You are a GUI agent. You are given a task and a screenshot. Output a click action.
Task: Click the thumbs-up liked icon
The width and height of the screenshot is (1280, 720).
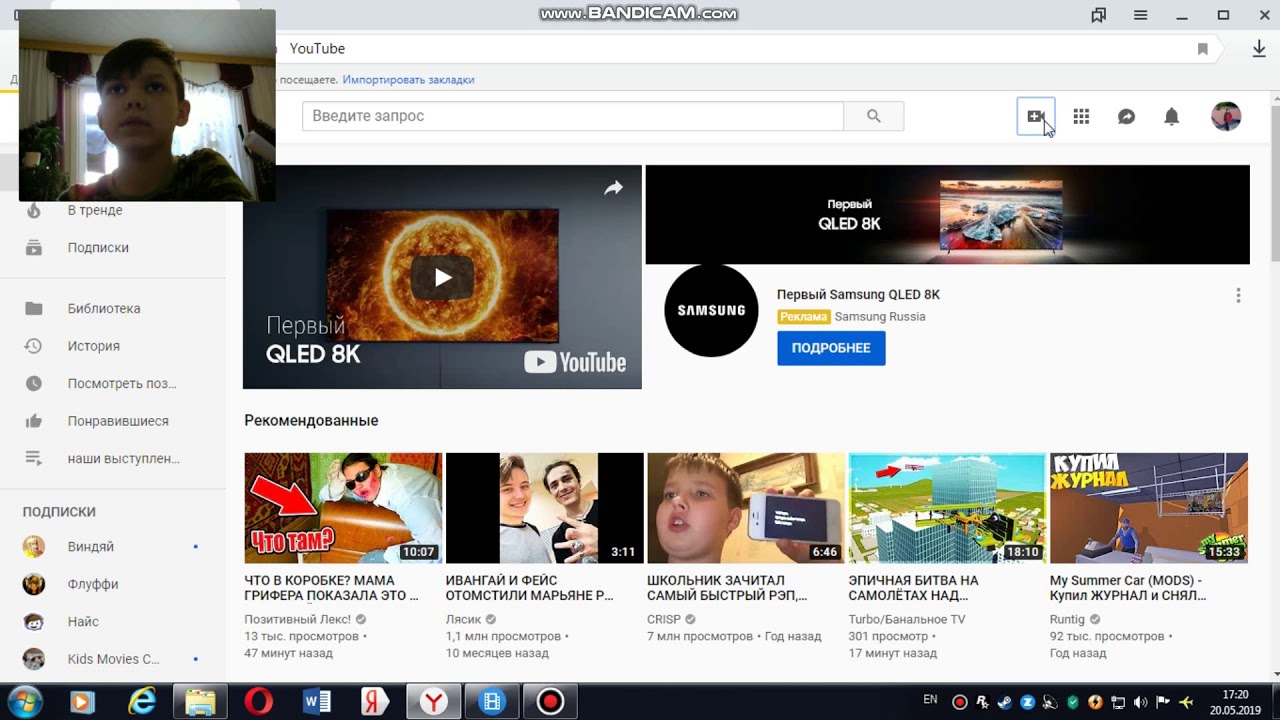pyautogui.click(x=34, y=421)
